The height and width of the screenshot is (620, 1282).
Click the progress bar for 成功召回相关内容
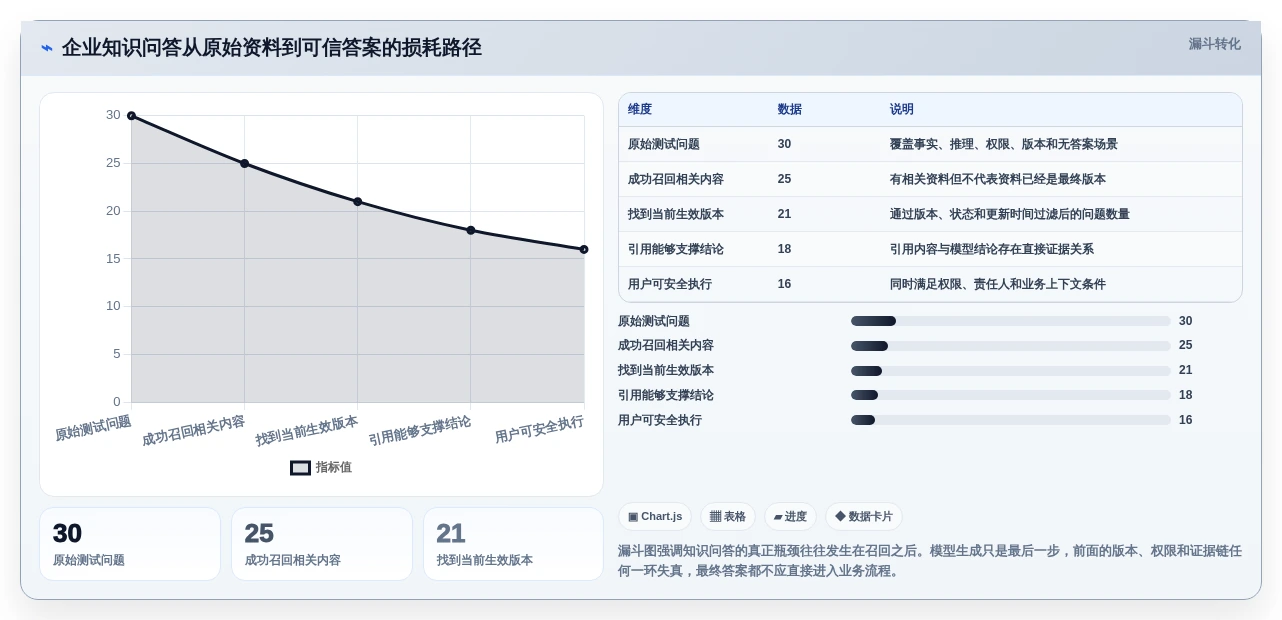(x=1011, y=346)
